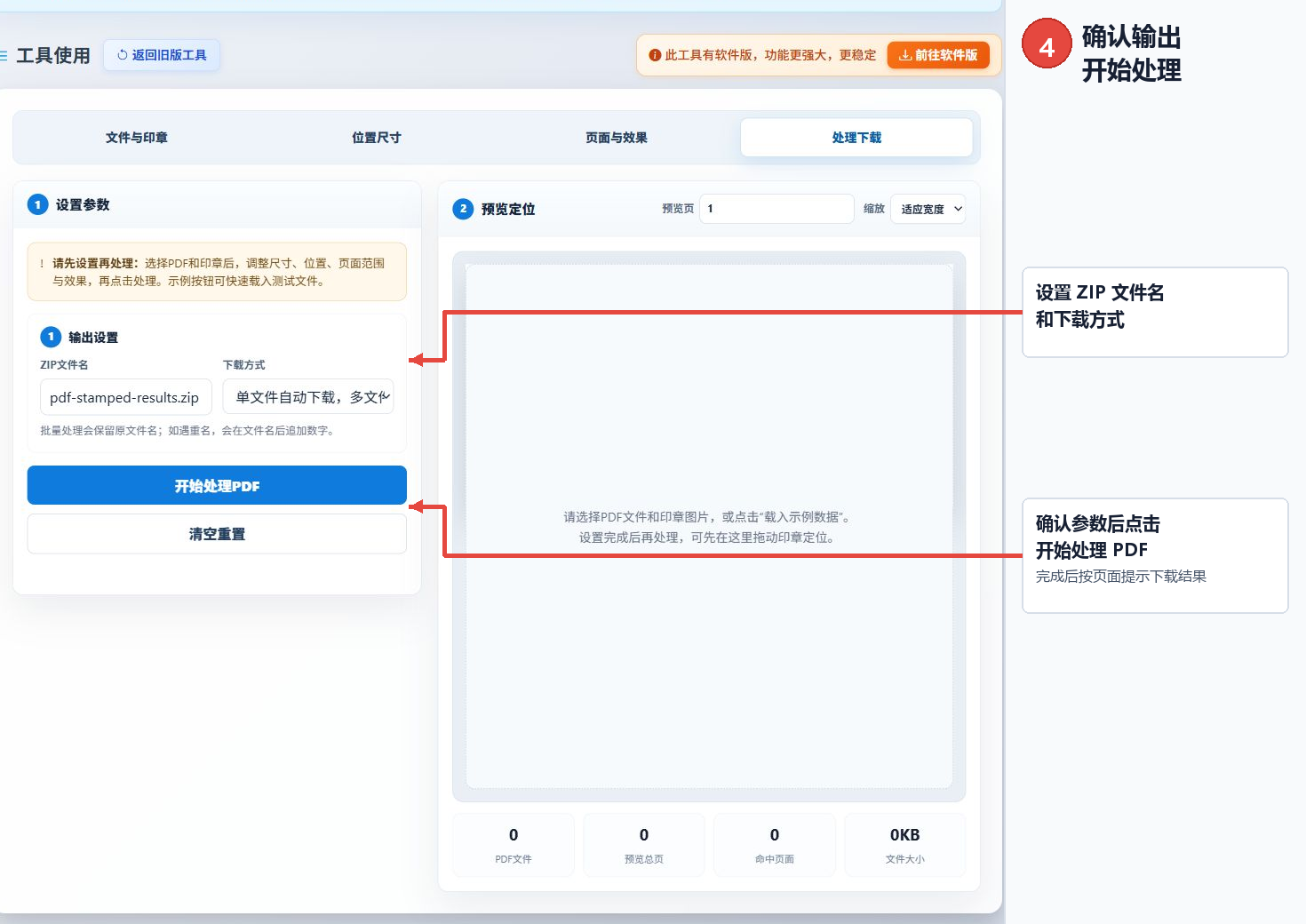Open the 处理下载 tab
Viewport: 1306px width, 924px height.
click(x=856, y=138)
